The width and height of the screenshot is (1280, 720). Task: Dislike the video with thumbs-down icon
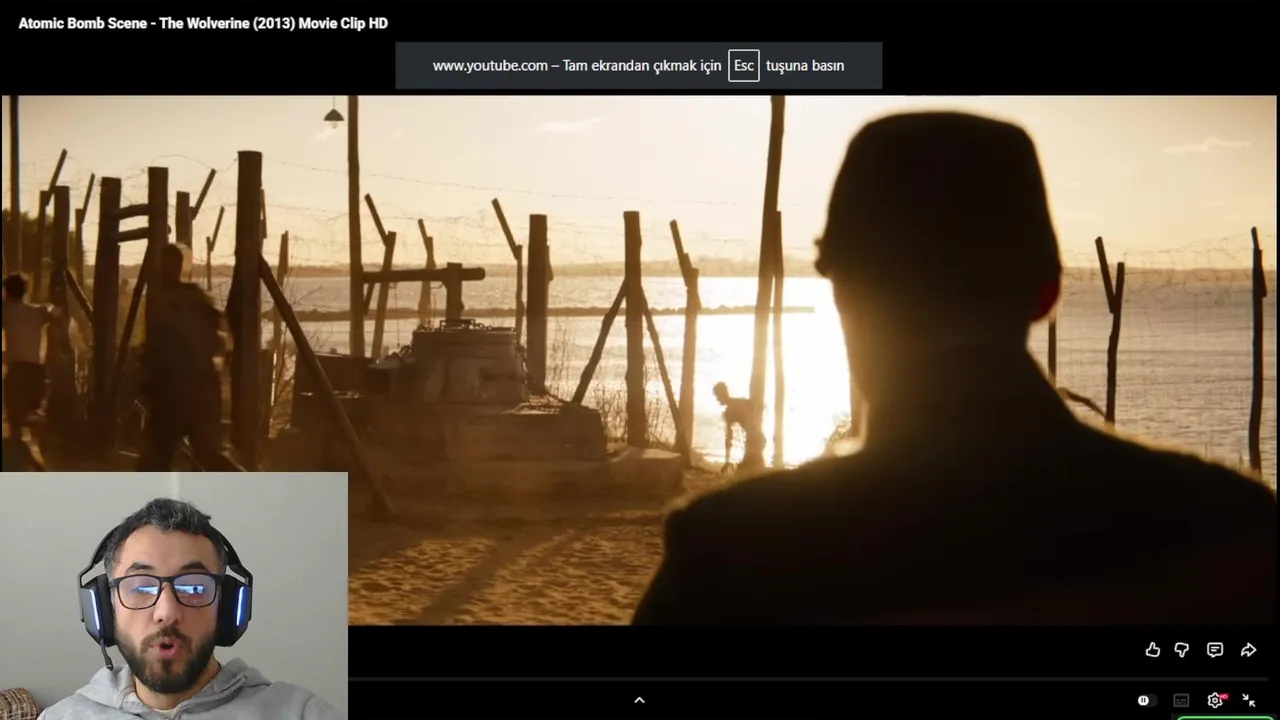[x=1181, y=650]
